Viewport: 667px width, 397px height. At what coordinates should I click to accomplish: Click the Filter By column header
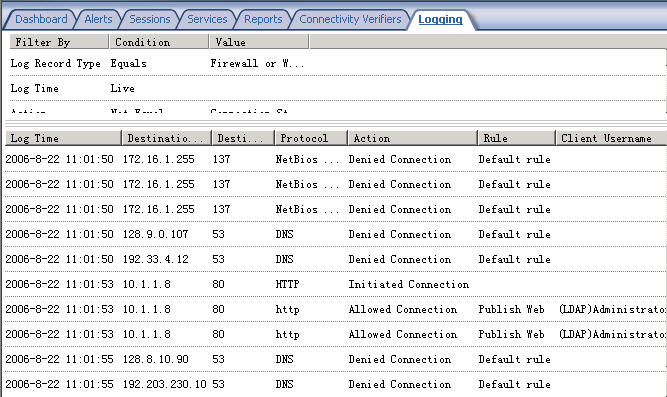(59, 42)
